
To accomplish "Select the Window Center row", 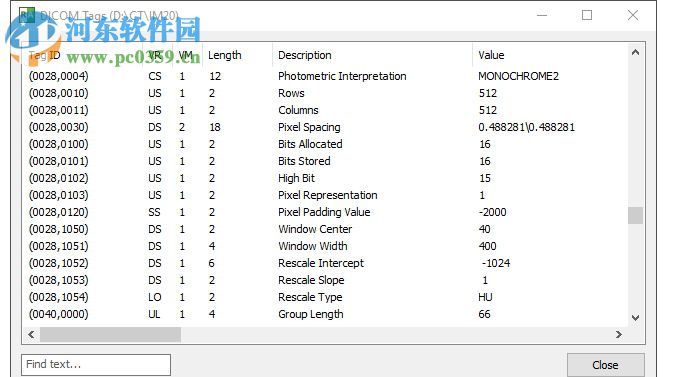I will (x=325, y=229).
